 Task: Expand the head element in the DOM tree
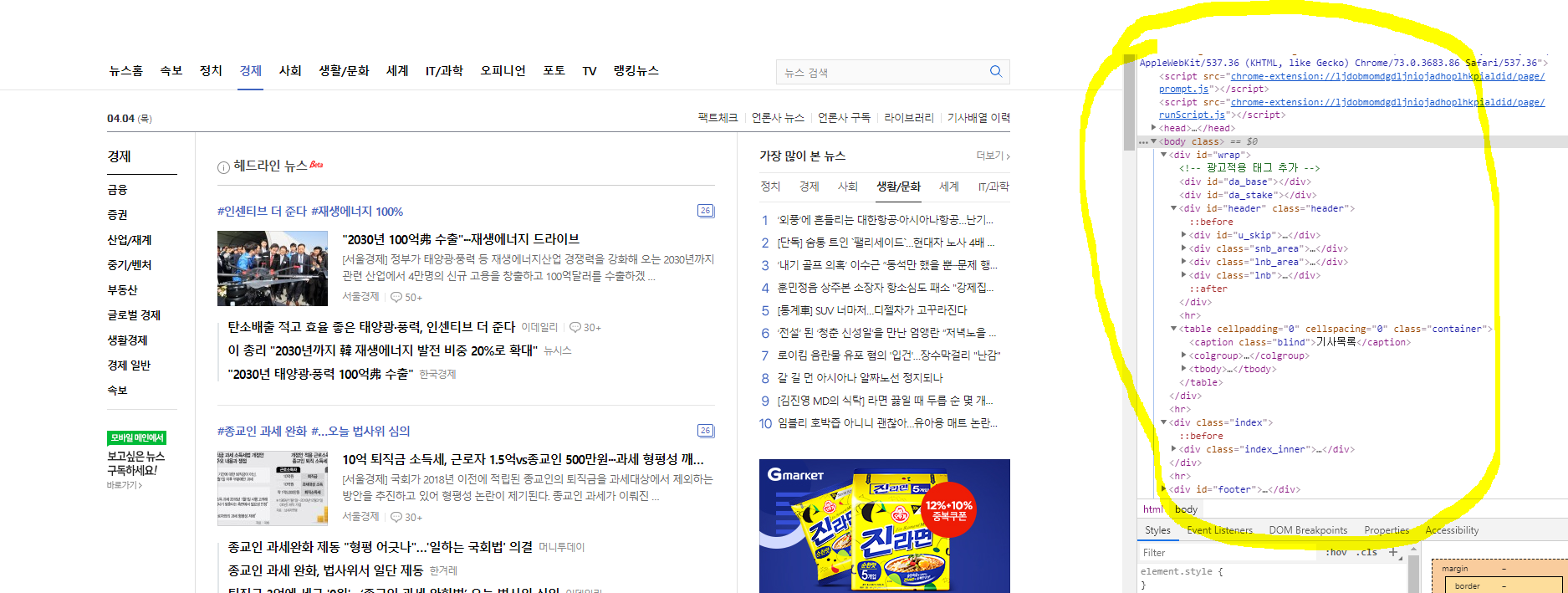1153,128
